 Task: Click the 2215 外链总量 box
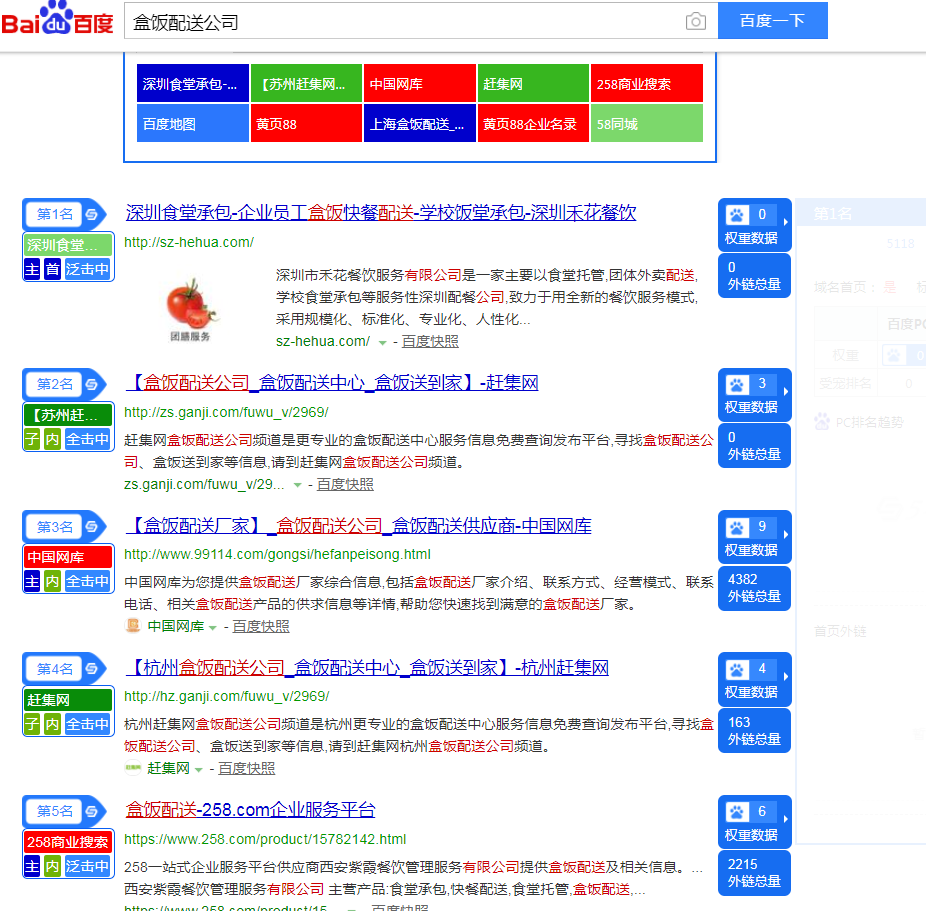point(754,873)
